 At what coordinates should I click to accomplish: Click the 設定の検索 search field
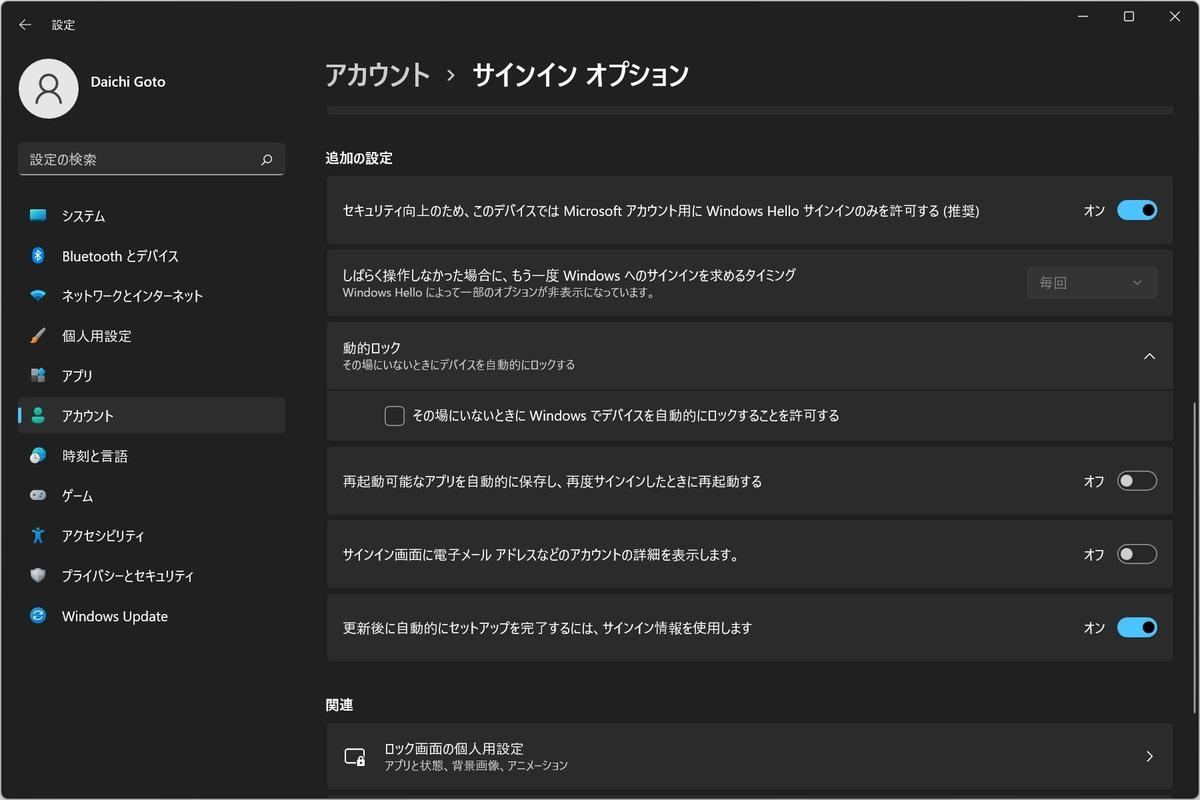(152, 160)
